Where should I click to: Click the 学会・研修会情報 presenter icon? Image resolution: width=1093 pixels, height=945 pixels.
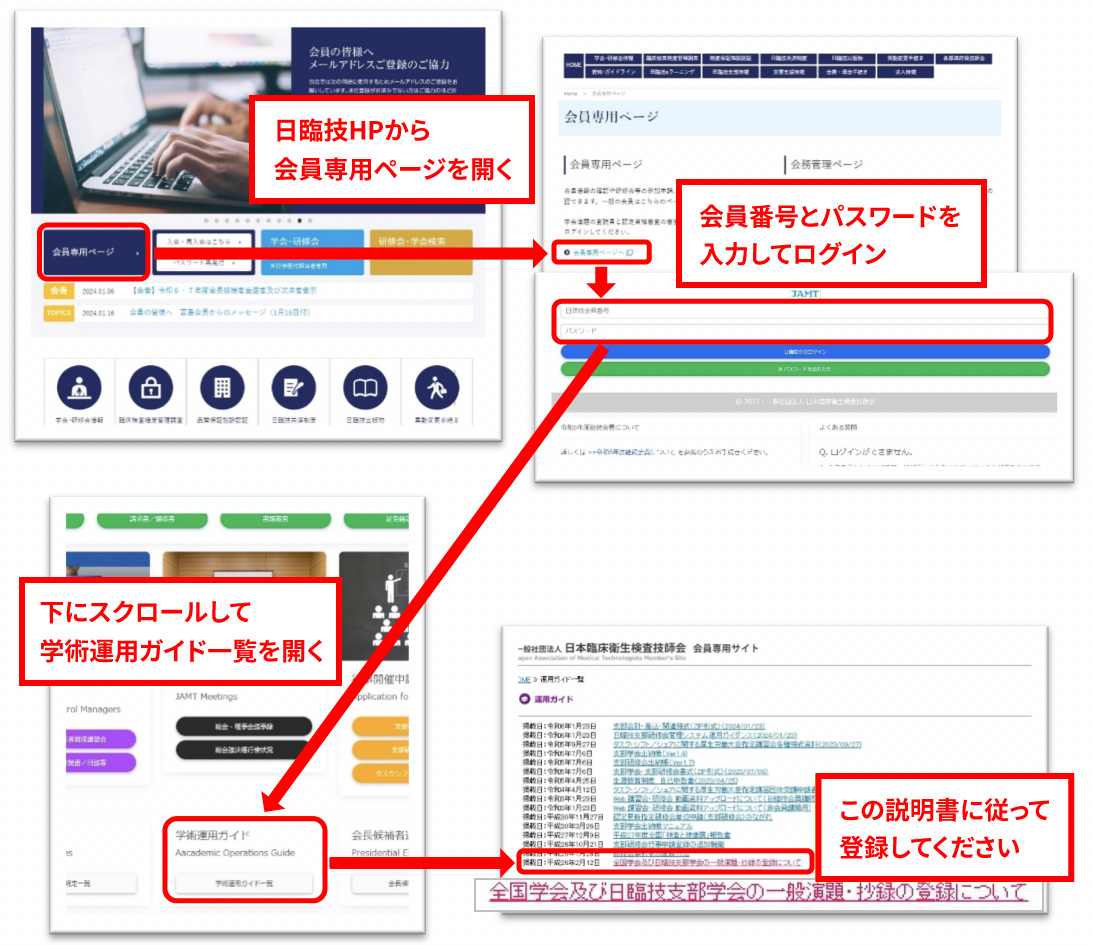(x=79, y=388)
